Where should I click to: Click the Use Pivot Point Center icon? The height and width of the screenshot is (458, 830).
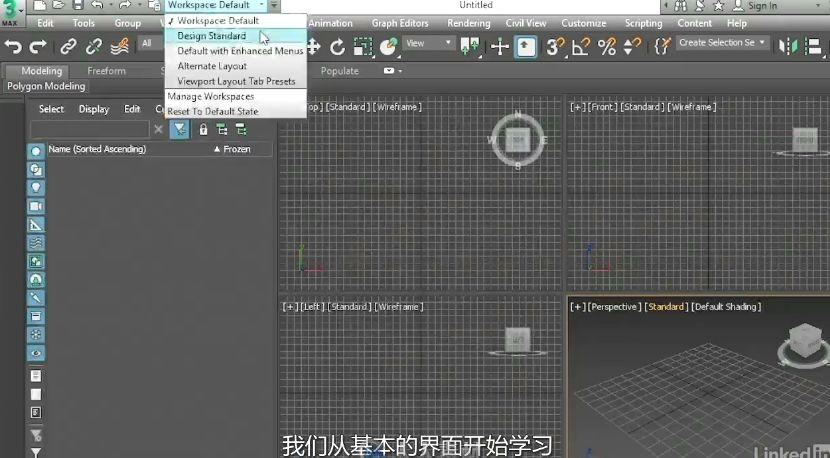[470, 47]
